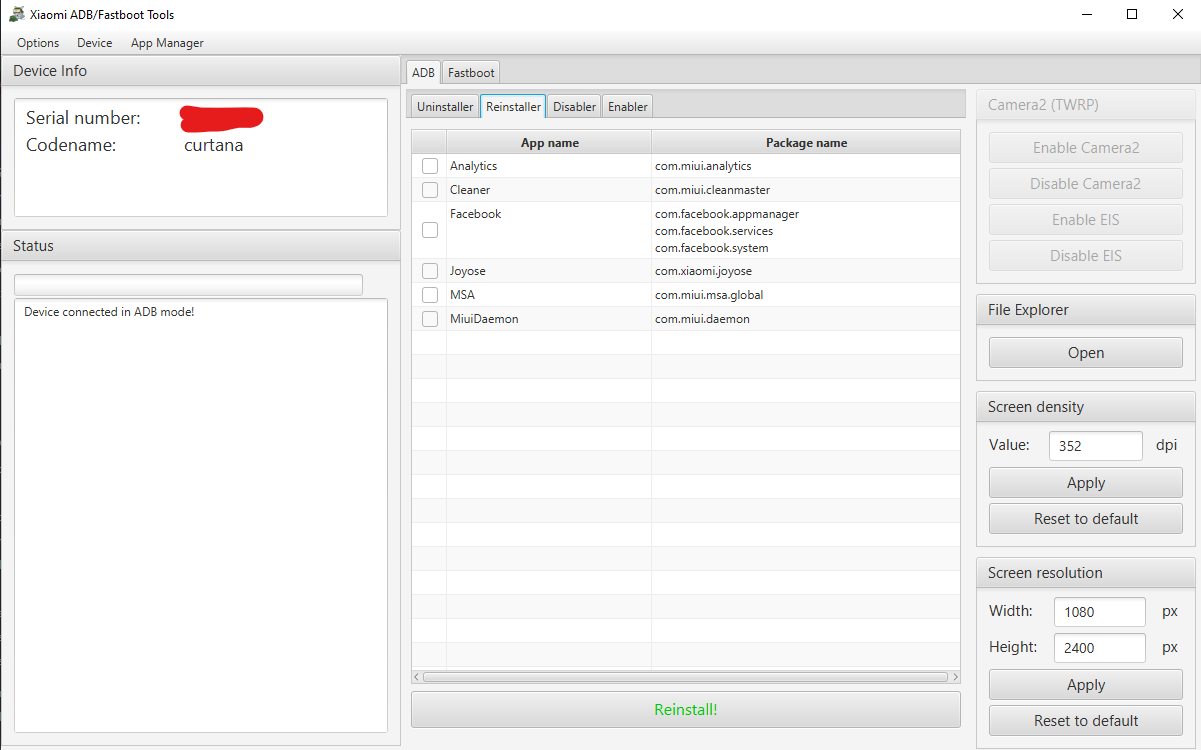Go to the Disabler tab
Screen dimensions: 1201x750
(x=574, y=107)
